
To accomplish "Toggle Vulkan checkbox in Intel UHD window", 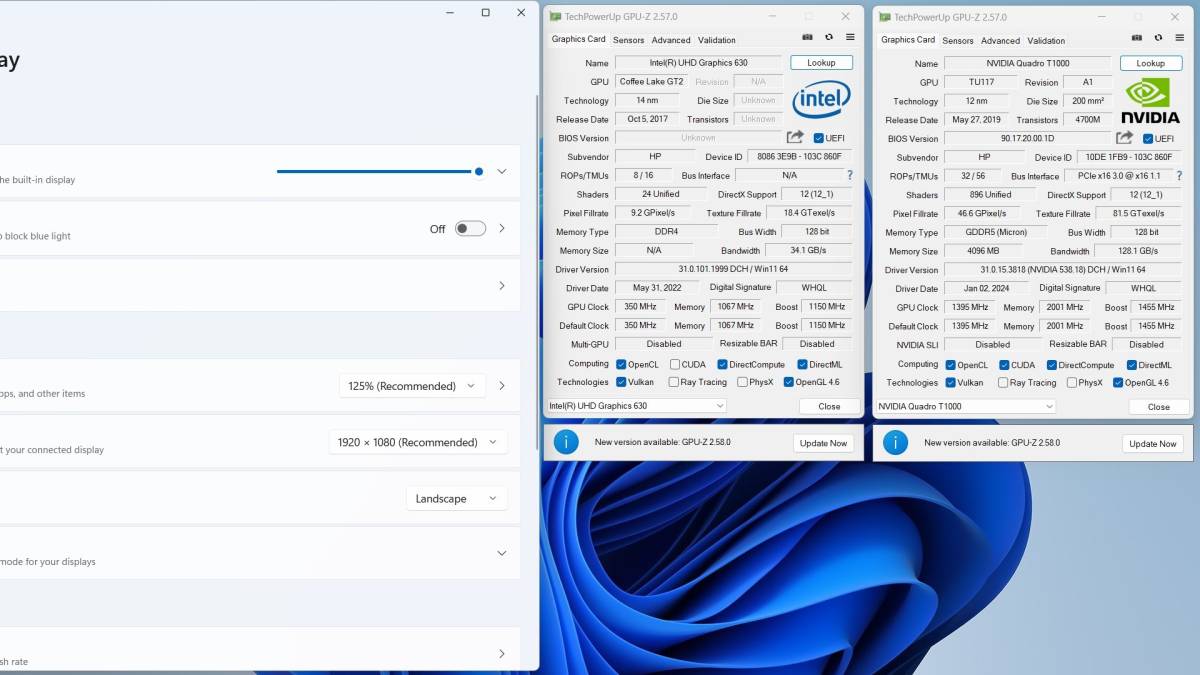I will pos(622,382).
